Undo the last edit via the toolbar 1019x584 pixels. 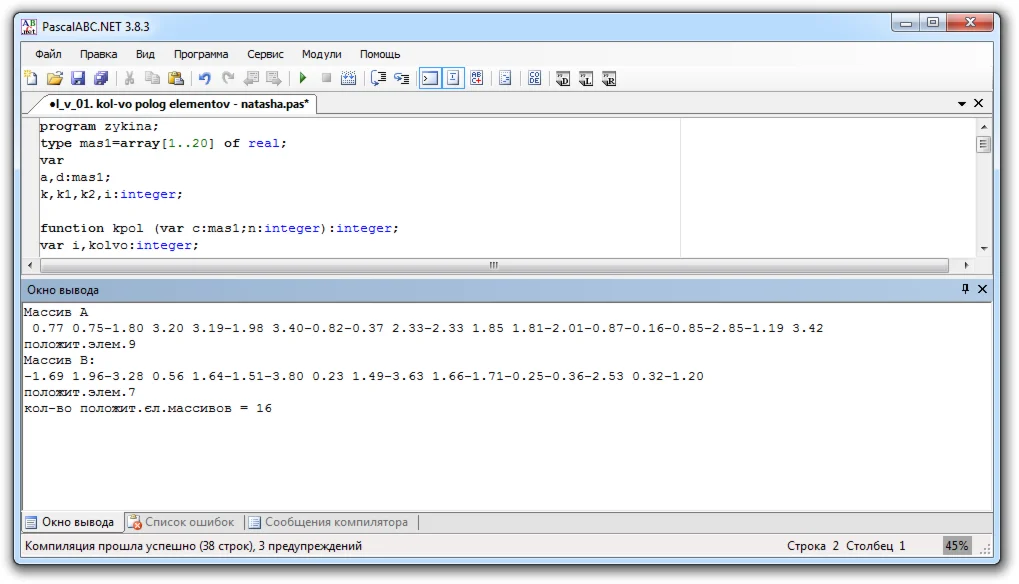click(205, 78)
